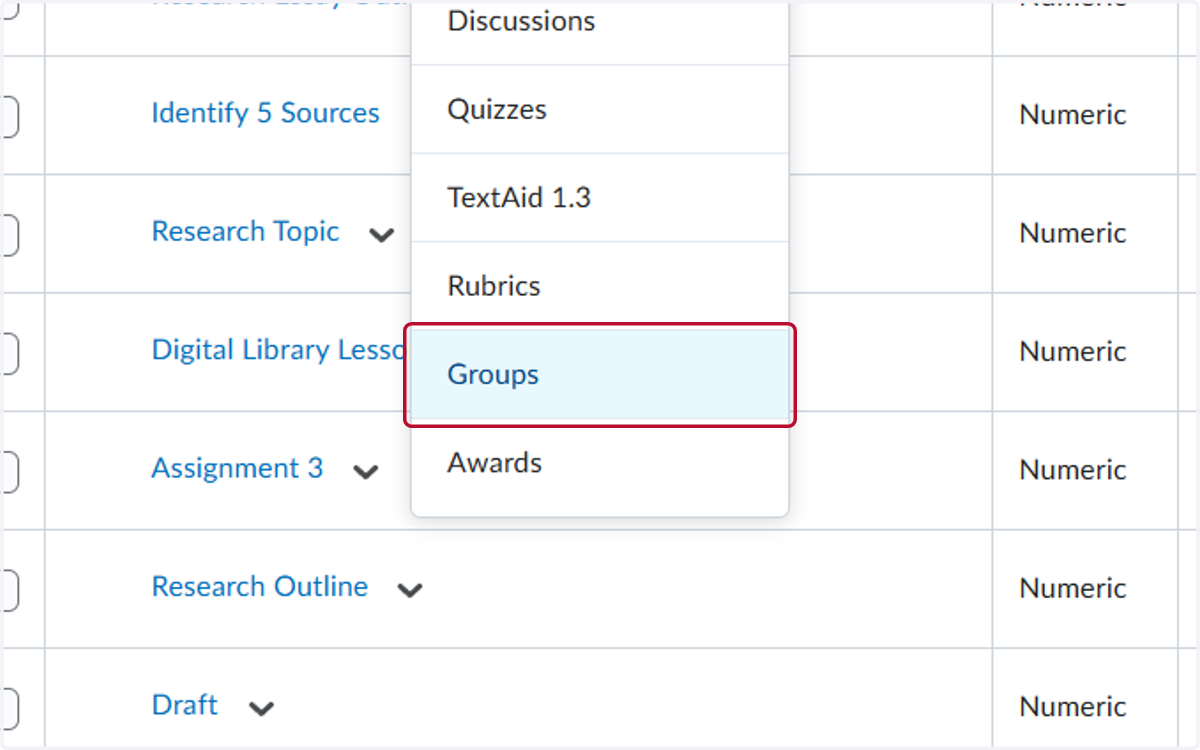Expand Assignment 3 context menu chevron
This screenshot has height=750, width=1200.
[x=366, y=472]
